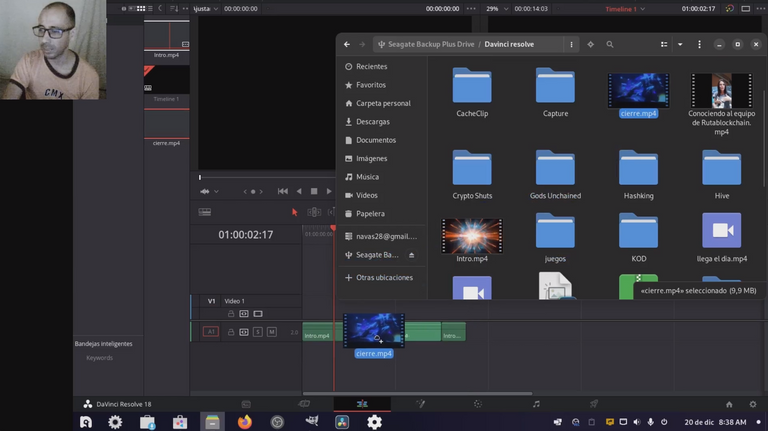Viewport: 768px width, 431px height.
Task: Switch to the Cut page
Action: coord(304,404)
